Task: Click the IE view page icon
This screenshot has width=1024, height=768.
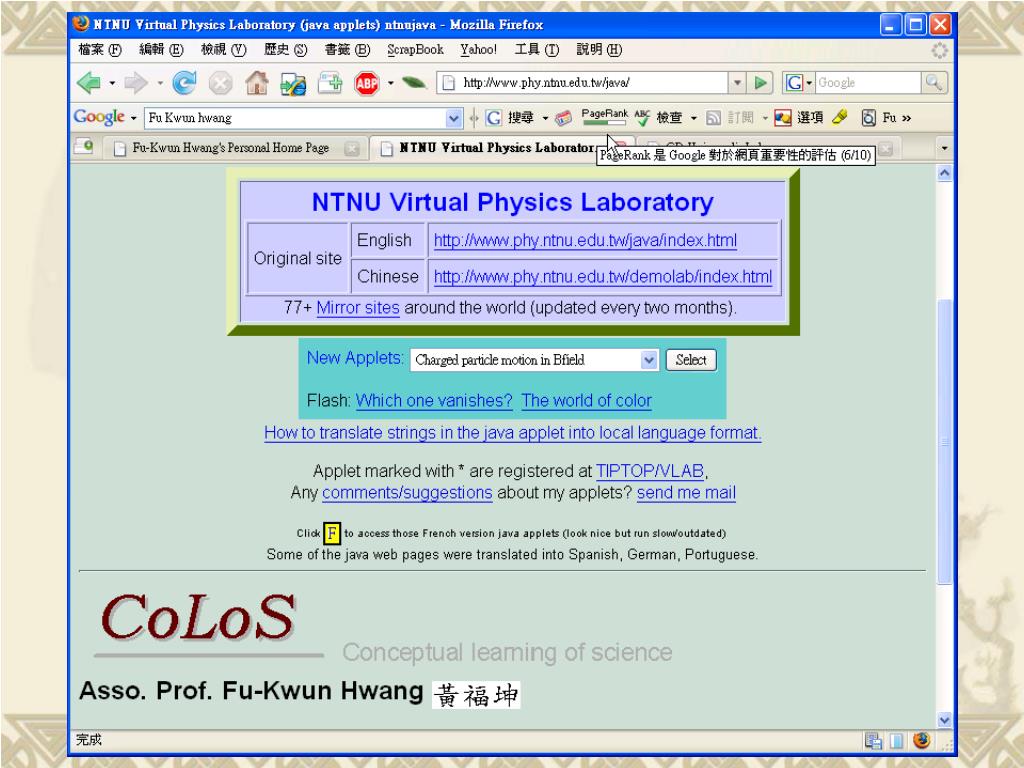Action: tap(293, 84)
